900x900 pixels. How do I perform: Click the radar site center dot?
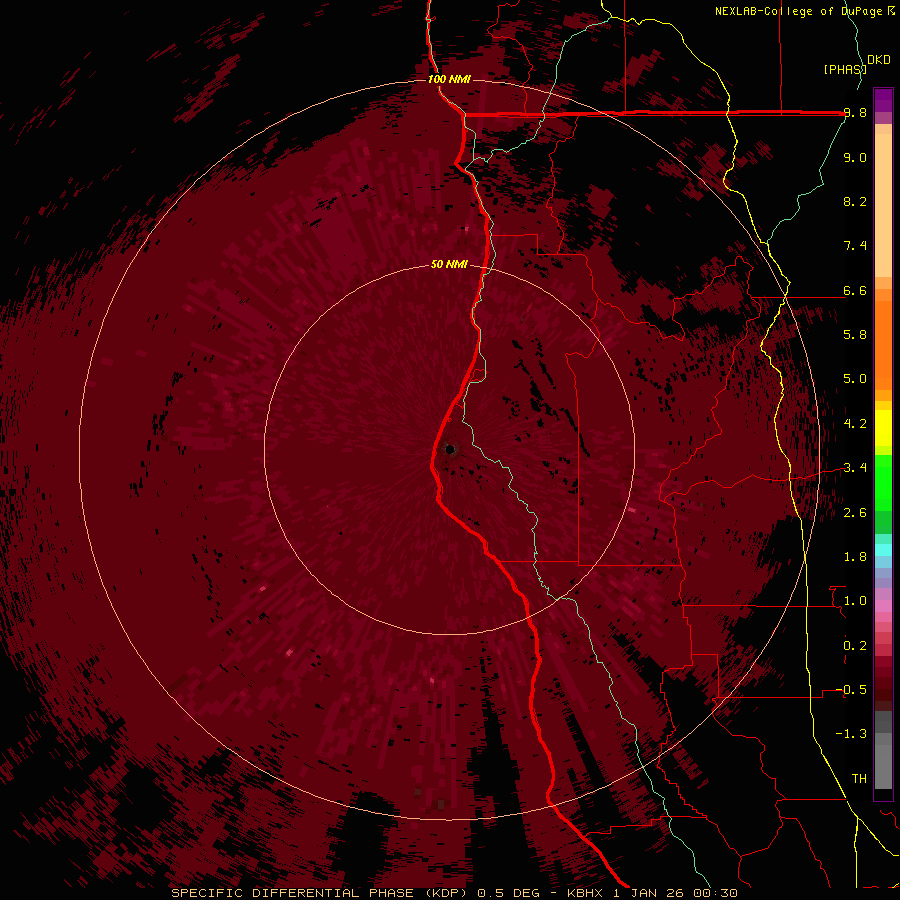(x=450, y=449)
